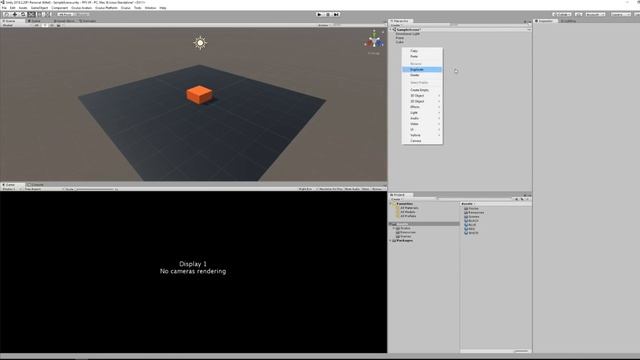This screenshot has width=640, height=360.
Task: Select the Rect tool in the toolbar
Action: (x=39, y=14)
